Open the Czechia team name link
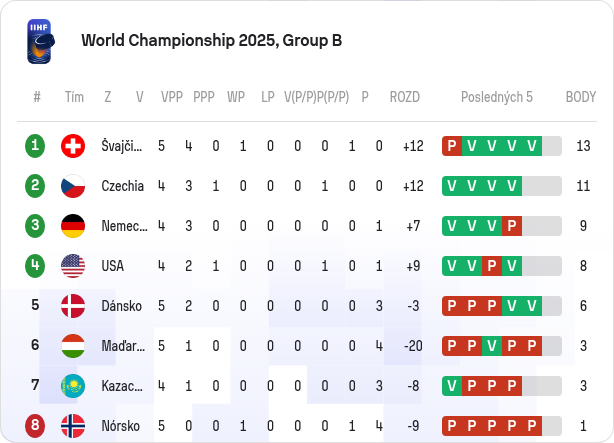This screenshot has height=443, width=614. click(123, 186)
